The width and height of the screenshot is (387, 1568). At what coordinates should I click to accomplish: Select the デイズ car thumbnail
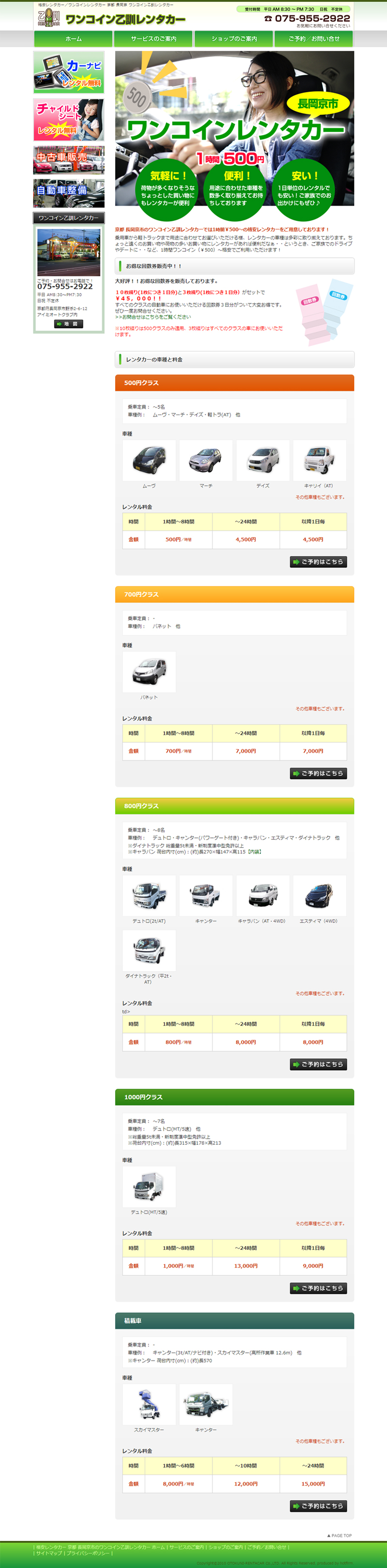click(x=263, y=460)
